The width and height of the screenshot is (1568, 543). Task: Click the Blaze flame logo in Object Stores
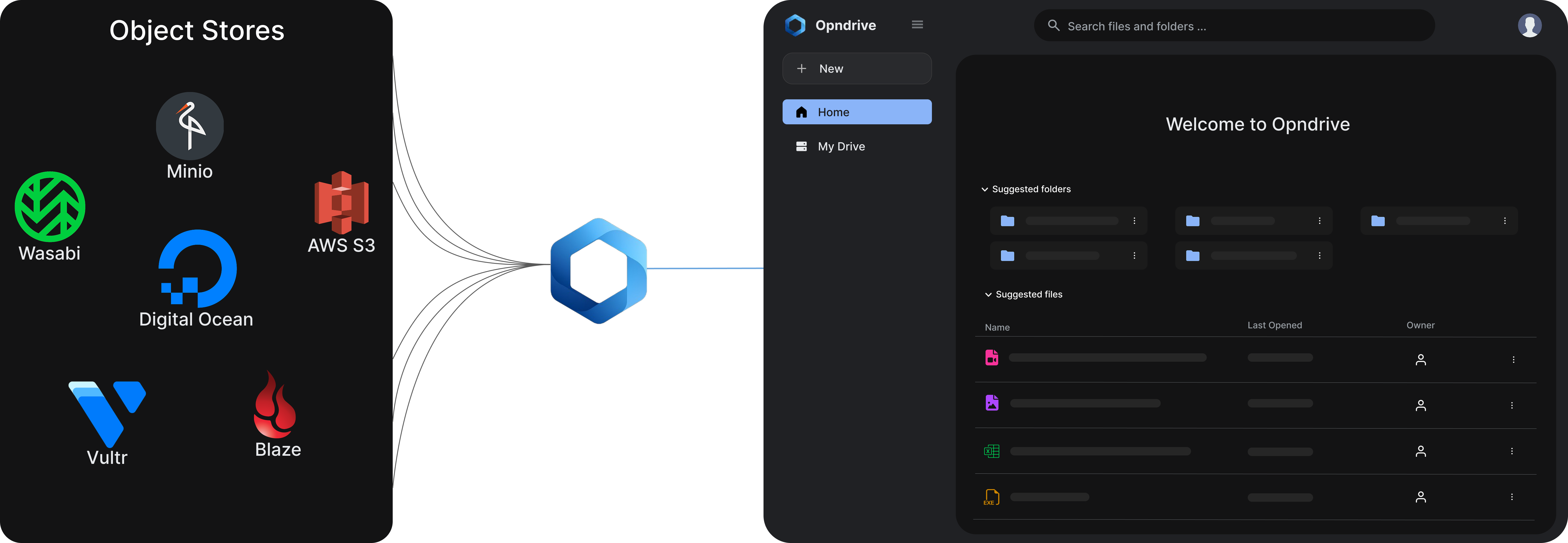[275, 404]
